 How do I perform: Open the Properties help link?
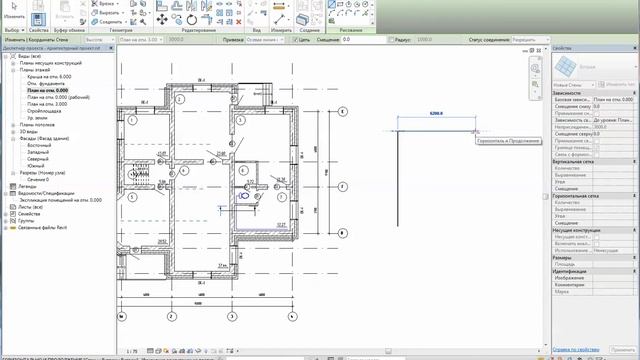tap(576, 350)
